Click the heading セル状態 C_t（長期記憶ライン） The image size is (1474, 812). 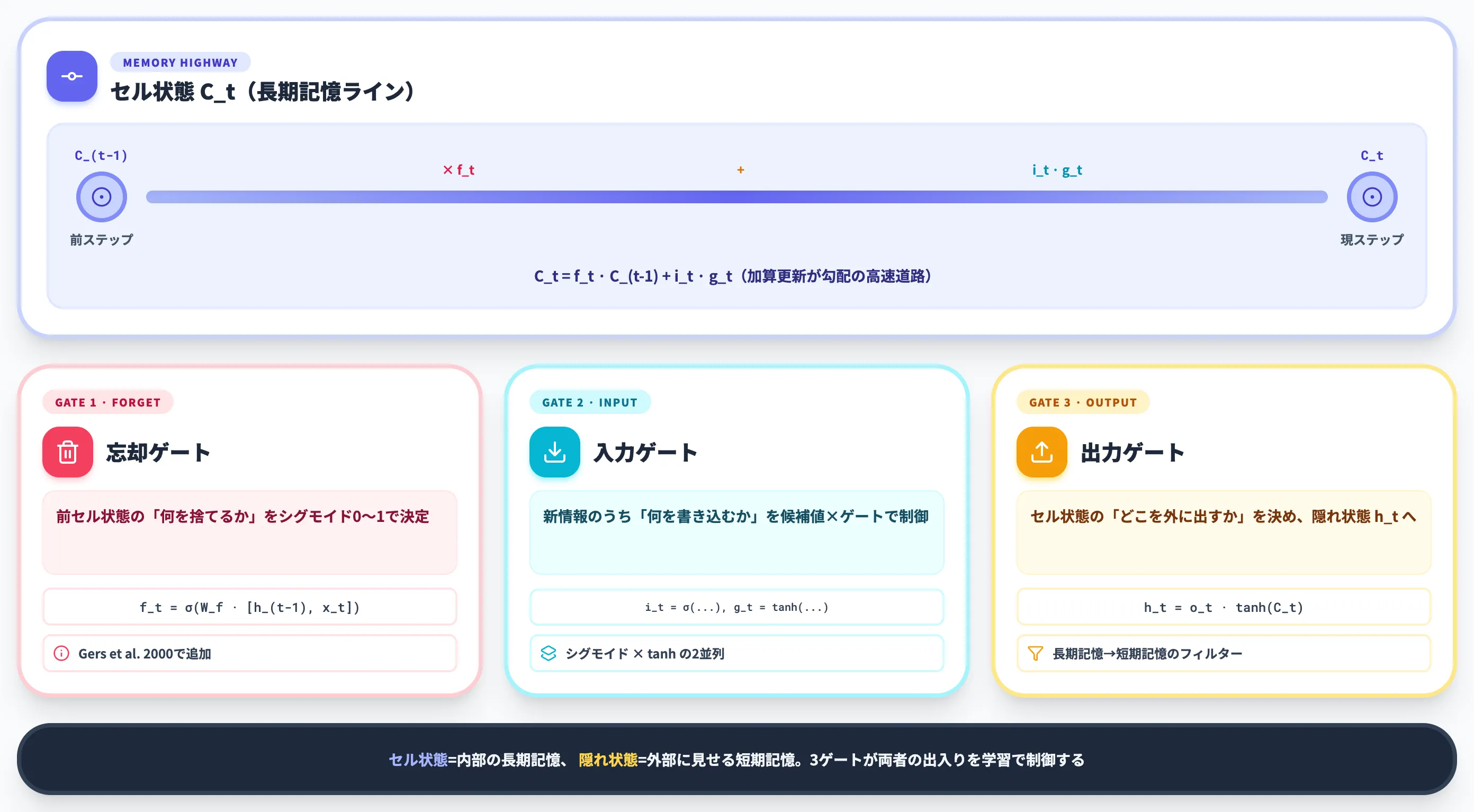(263, 92)
